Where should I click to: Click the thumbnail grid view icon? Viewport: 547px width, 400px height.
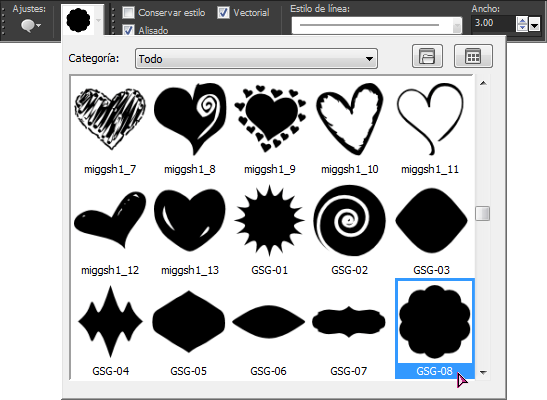[x=473, y=56]
